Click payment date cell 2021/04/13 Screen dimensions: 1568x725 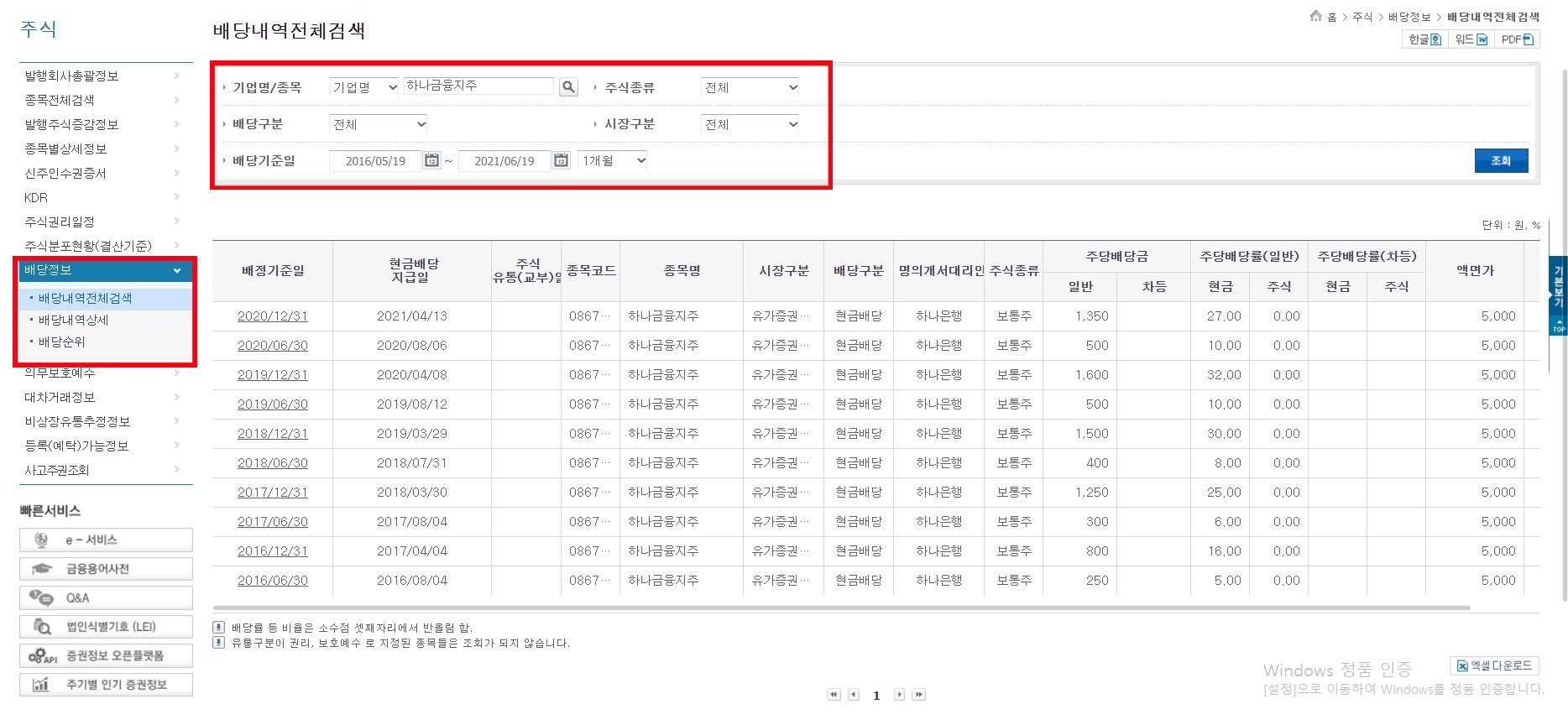[x=412, y=316]
